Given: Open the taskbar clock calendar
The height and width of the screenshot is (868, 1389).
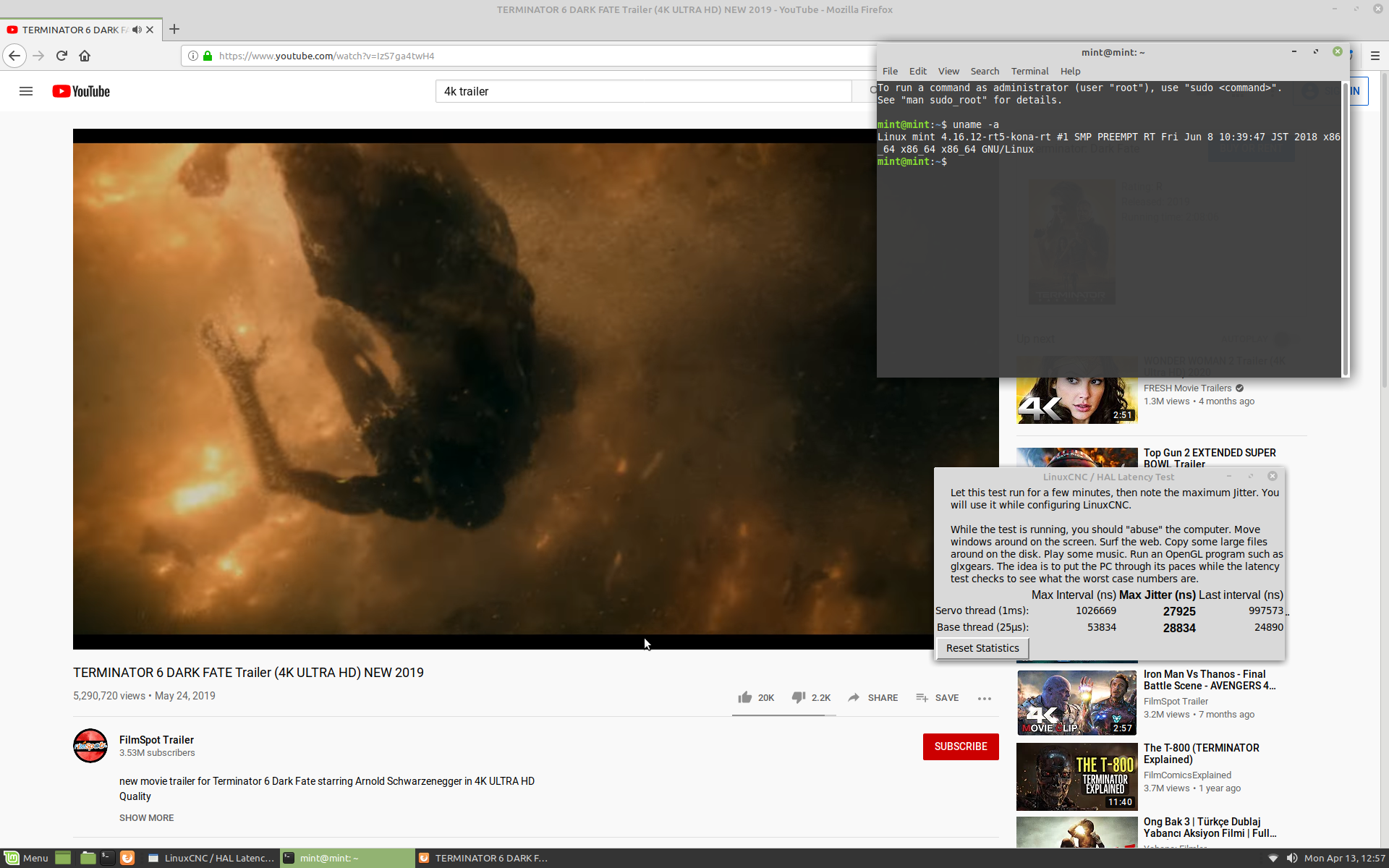Looking at the screenshot, I should pos(1345,858).
